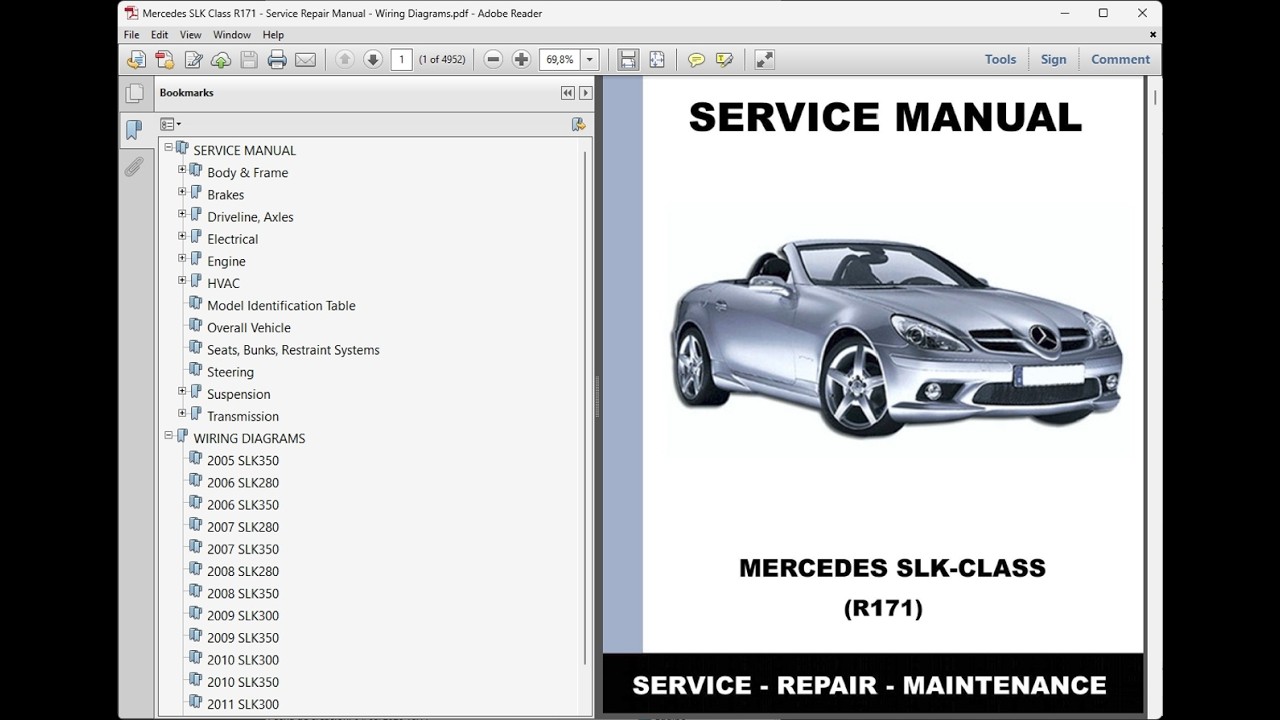1280x720 pixels.
Task: Click the zoom percentage field
Action: coord(560,60)
